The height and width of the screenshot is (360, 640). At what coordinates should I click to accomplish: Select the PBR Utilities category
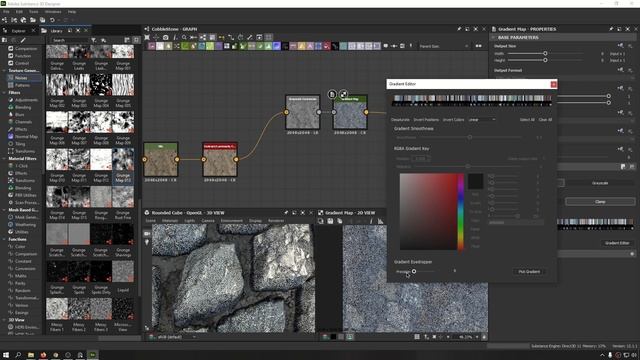[x=26, y=195]
